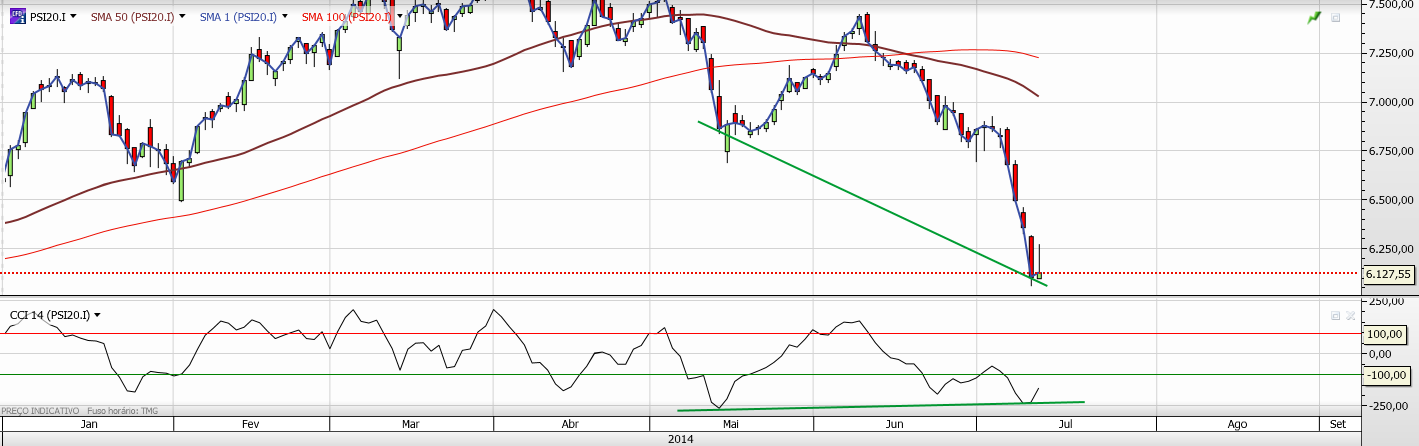Click the 6.250,00 price axis label
Screen dimensions: 1419x446
coord(1390,249)
